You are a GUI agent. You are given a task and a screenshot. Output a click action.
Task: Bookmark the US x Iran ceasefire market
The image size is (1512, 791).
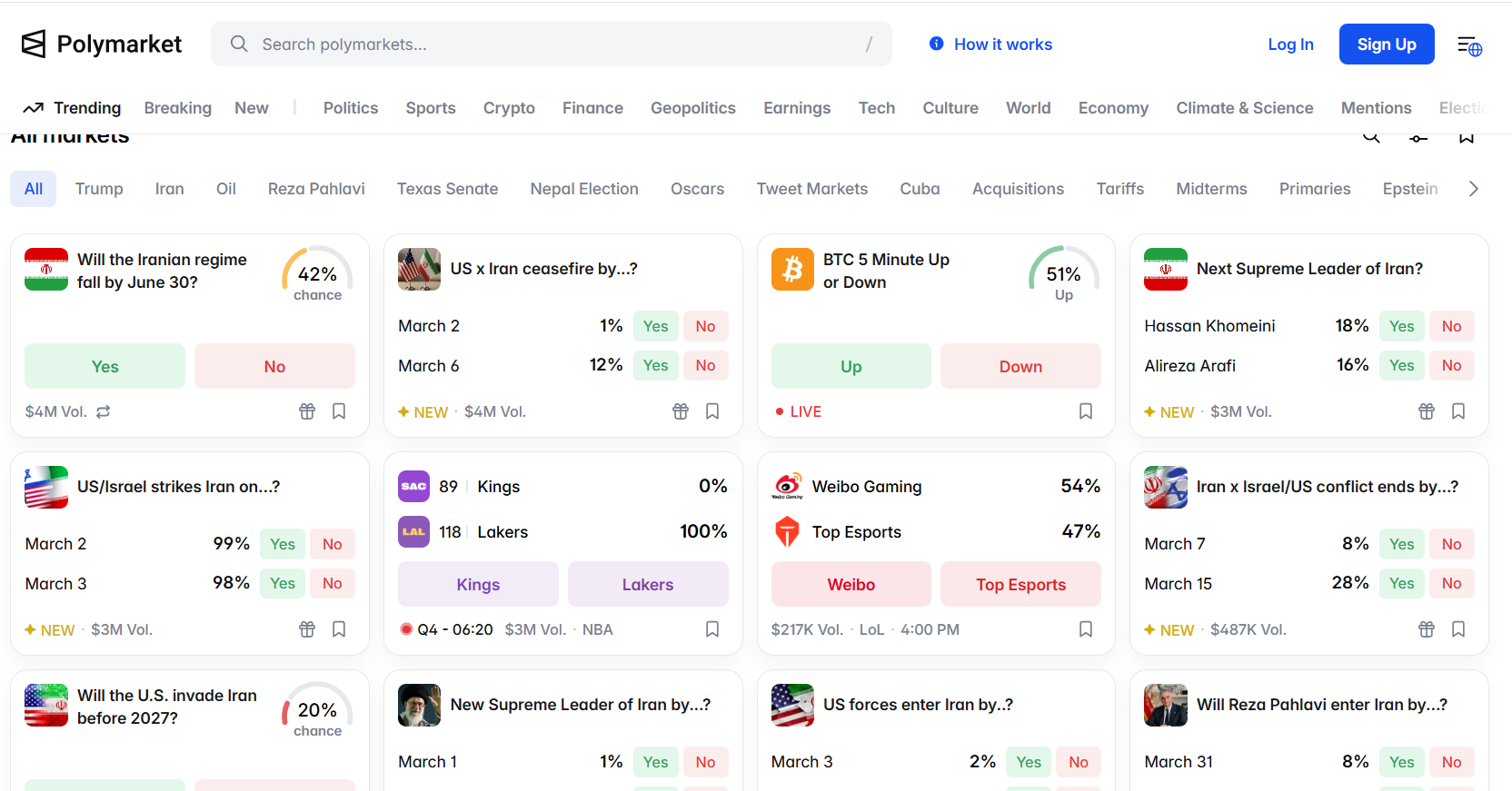(712, 411)
